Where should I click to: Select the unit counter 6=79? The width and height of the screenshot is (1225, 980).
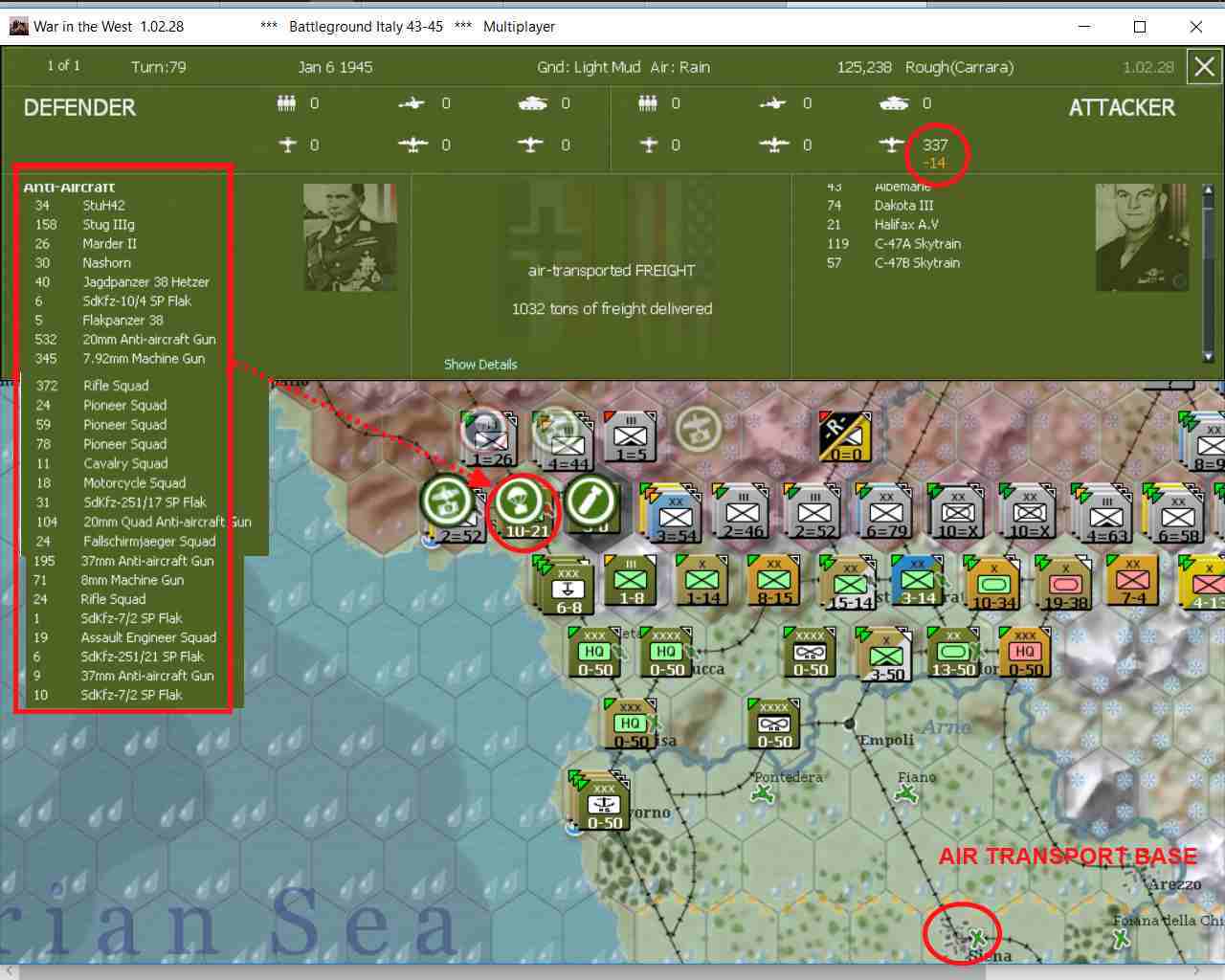[x=885, y=510]
